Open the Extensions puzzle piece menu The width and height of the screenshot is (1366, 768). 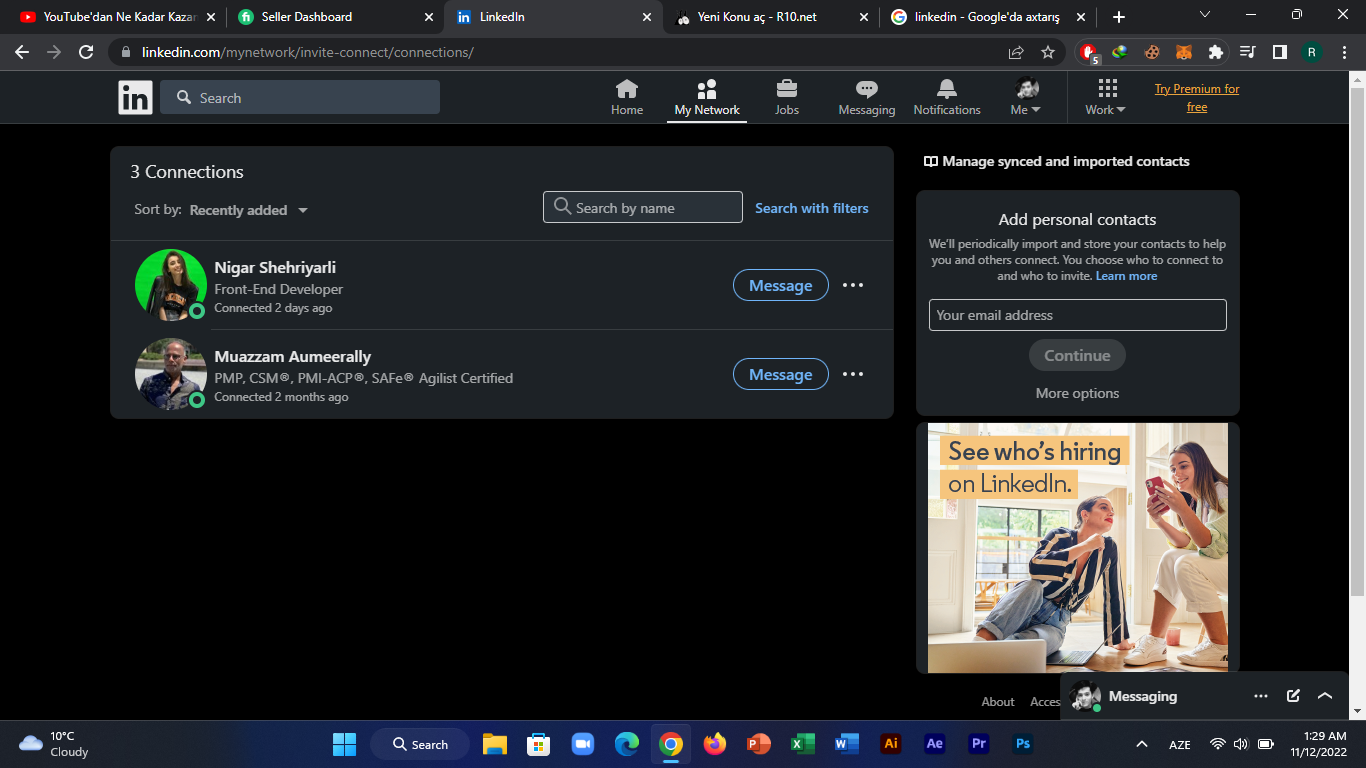tap(1216, 52)
